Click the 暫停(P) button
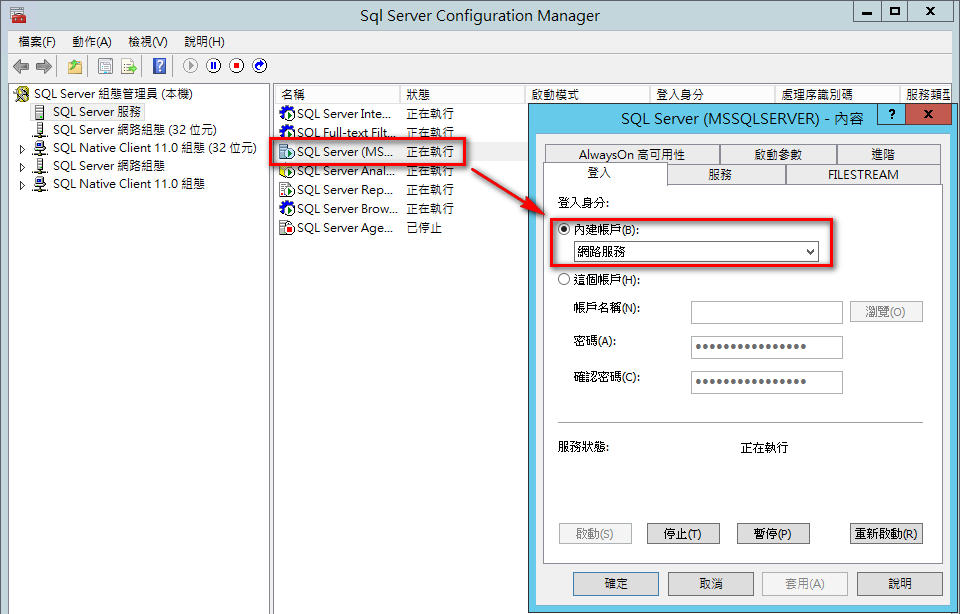Screen dimensions: 960x614 tap(773, 533)
